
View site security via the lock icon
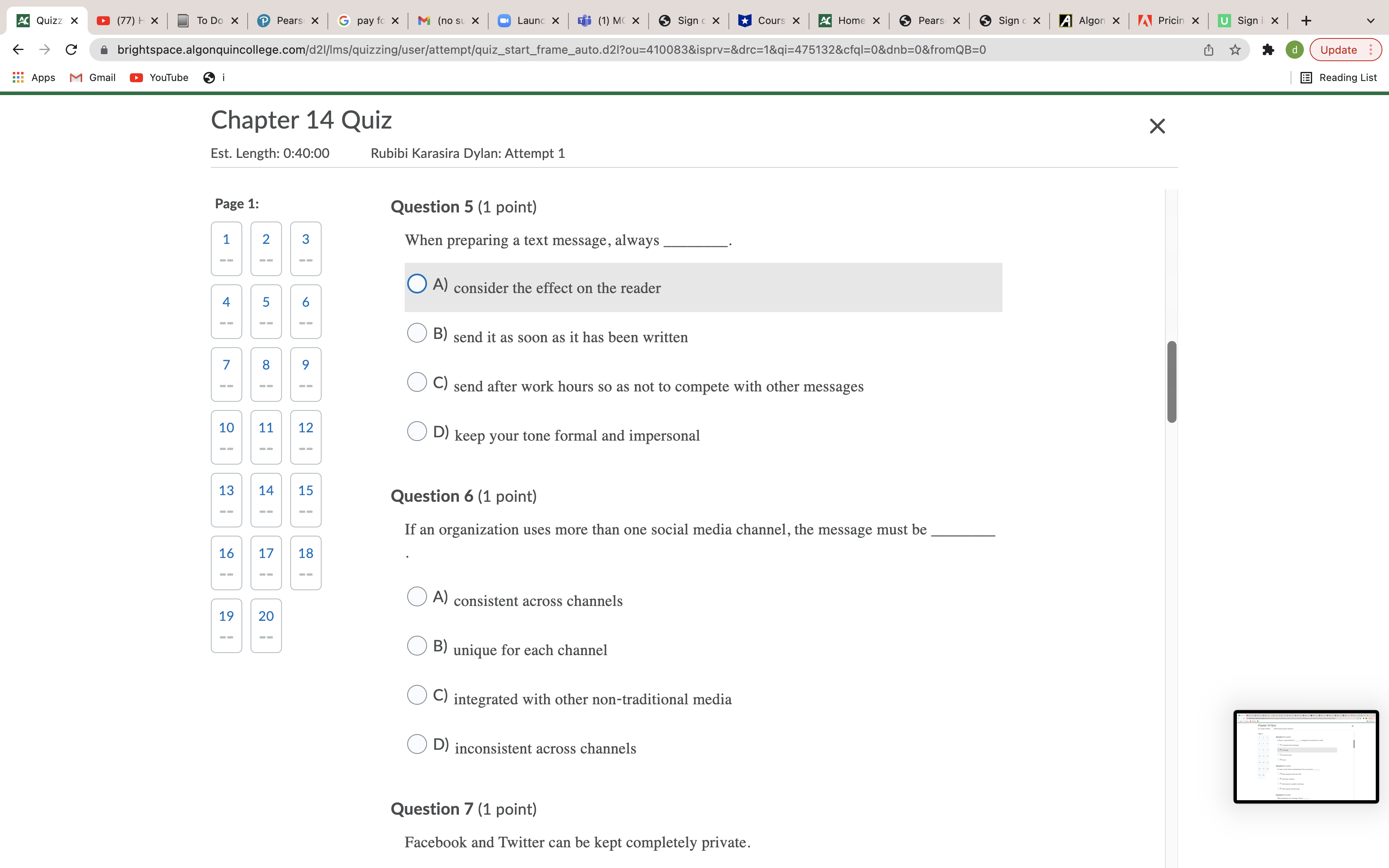pyautogui.click(x=104, y=49)
